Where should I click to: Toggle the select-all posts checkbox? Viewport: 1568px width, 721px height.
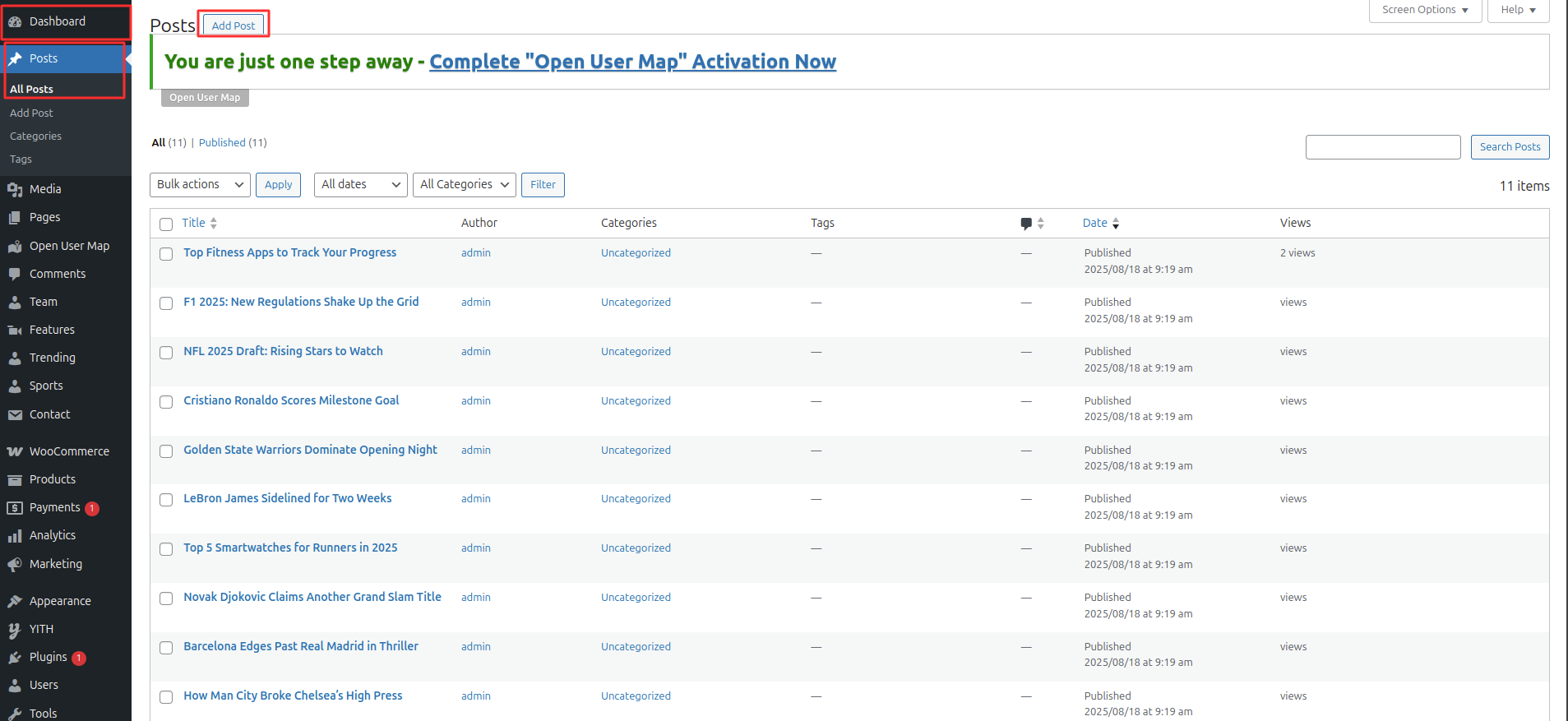(x=166, y=224)
